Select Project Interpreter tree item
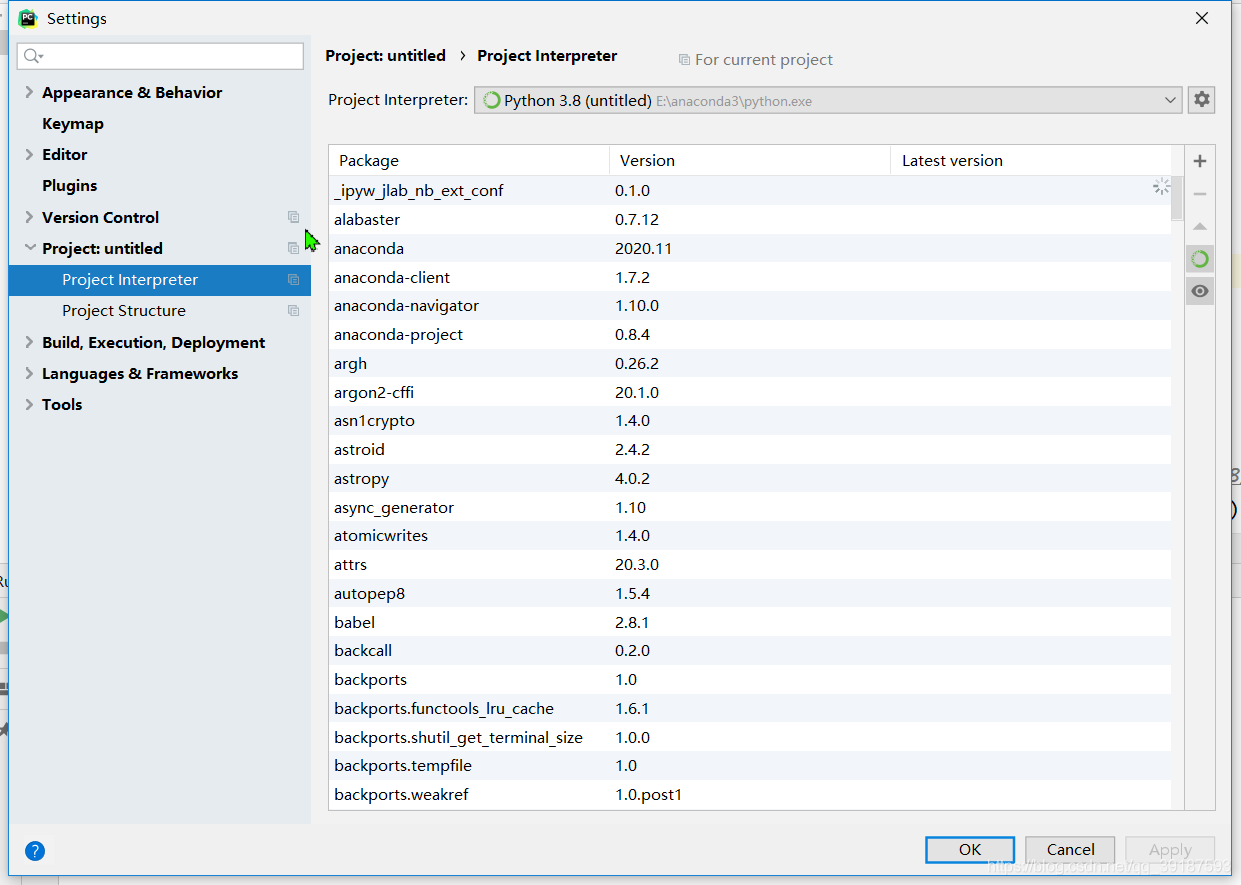Image resolution: width=1241 pixels, height=885 pixels. pyautogui.click(x=160, y=280)
